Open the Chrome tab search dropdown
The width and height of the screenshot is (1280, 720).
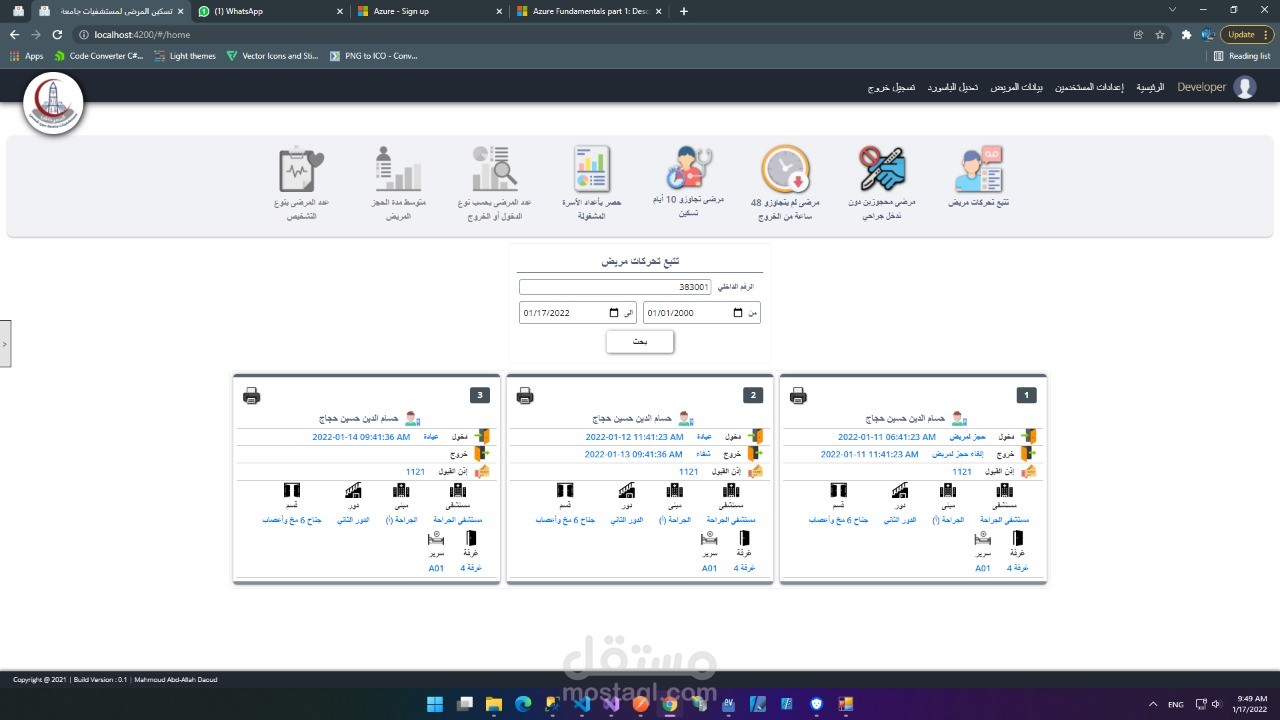click(1173, 10)
